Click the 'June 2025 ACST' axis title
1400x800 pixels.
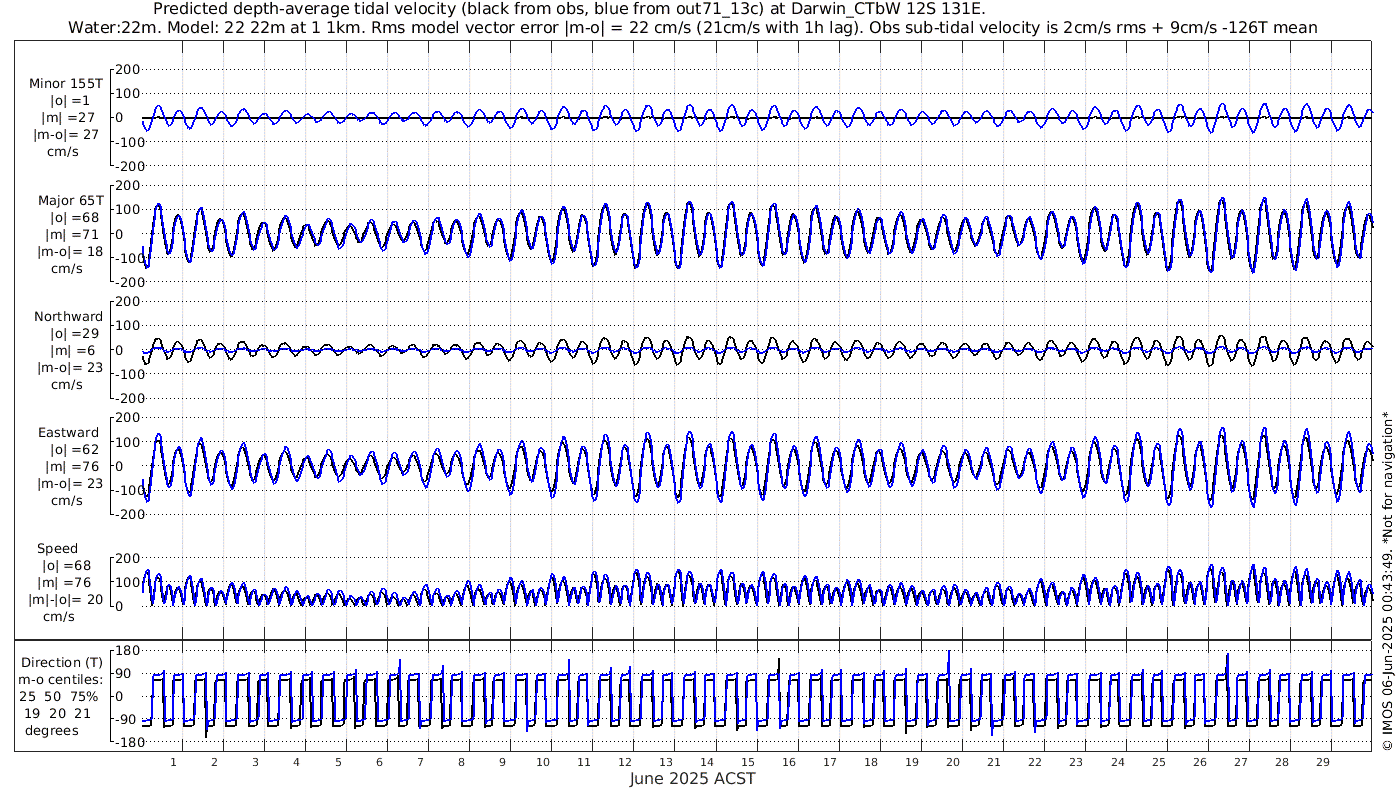pos(693,779)
